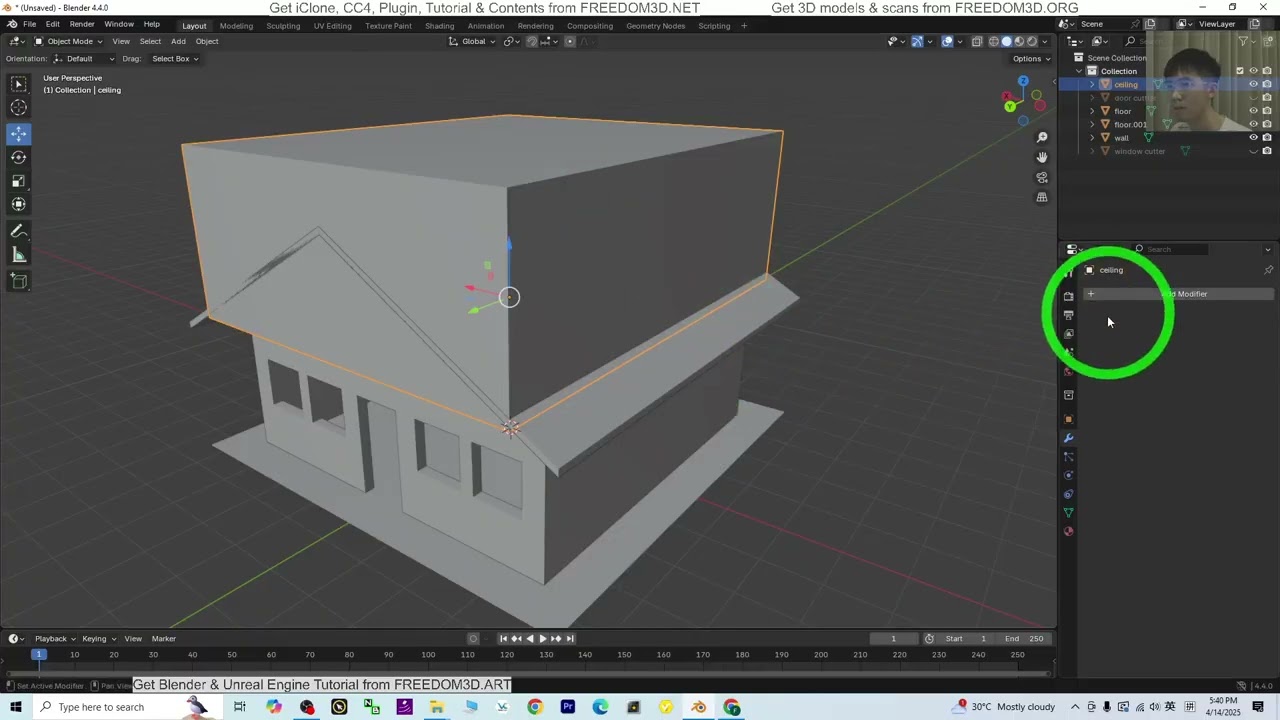Switch to UV Editing workspace tab
The height and width of the screenshot is (720, 1280).
tap(332, 26)
